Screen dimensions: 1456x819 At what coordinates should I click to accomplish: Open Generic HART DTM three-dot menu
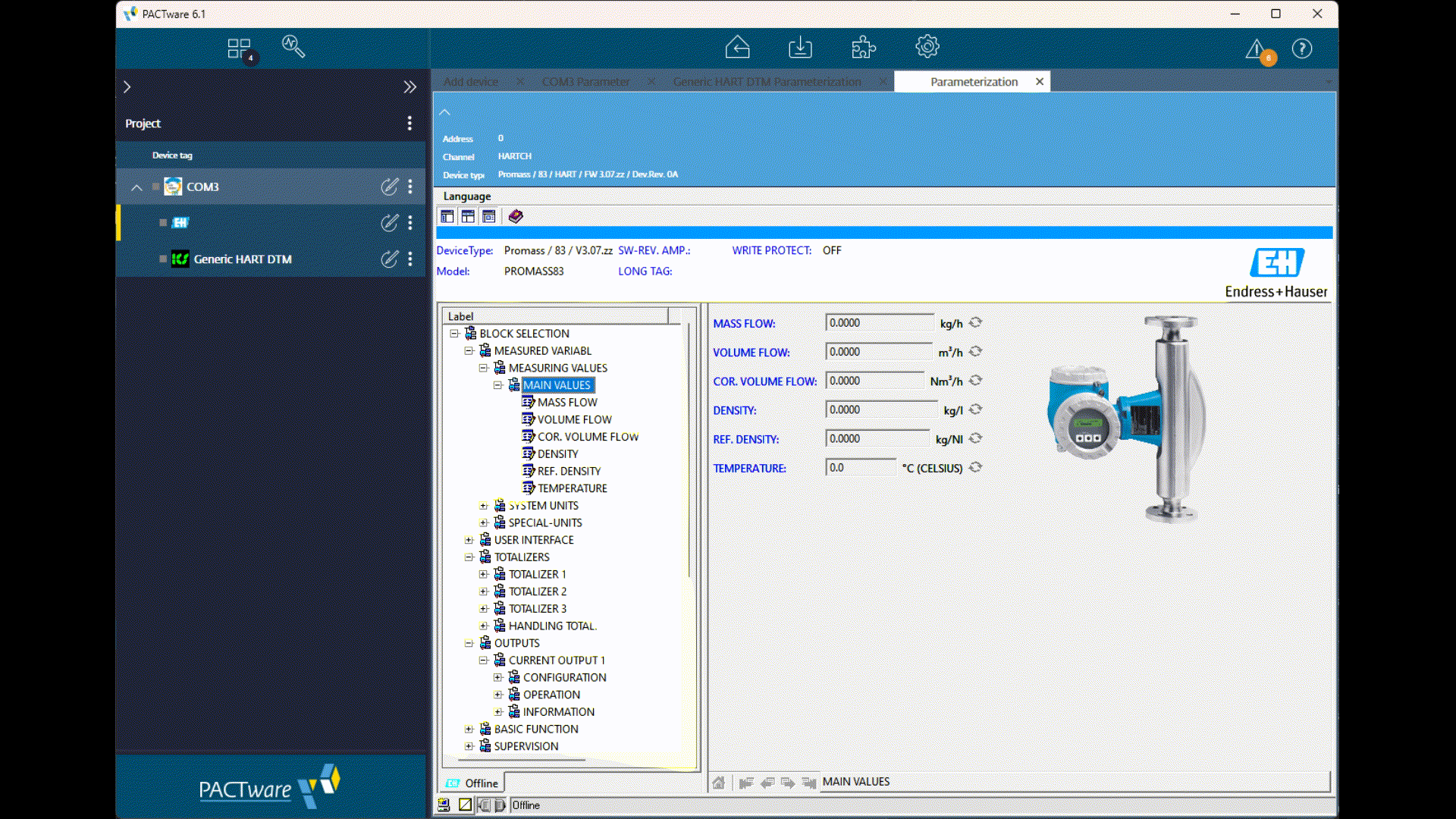tap(410, 259)
